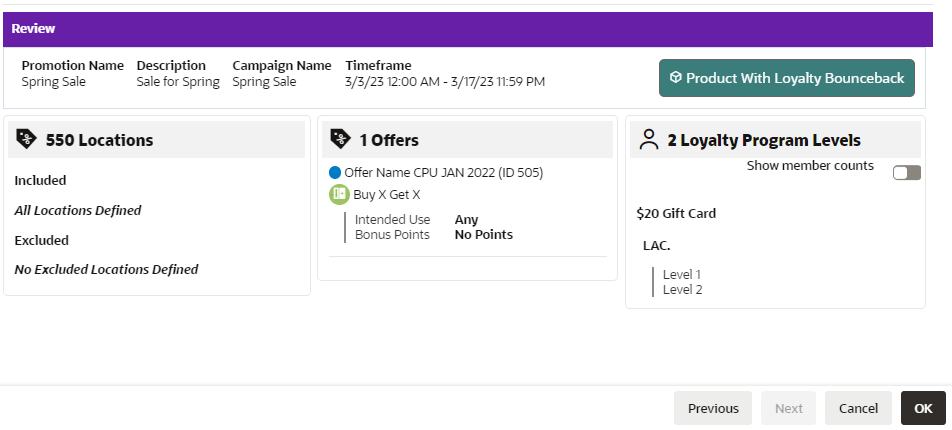Screen dimensions: 952x430
Task: Select Level 1 under LAC.
Action: tap(682, 275)
